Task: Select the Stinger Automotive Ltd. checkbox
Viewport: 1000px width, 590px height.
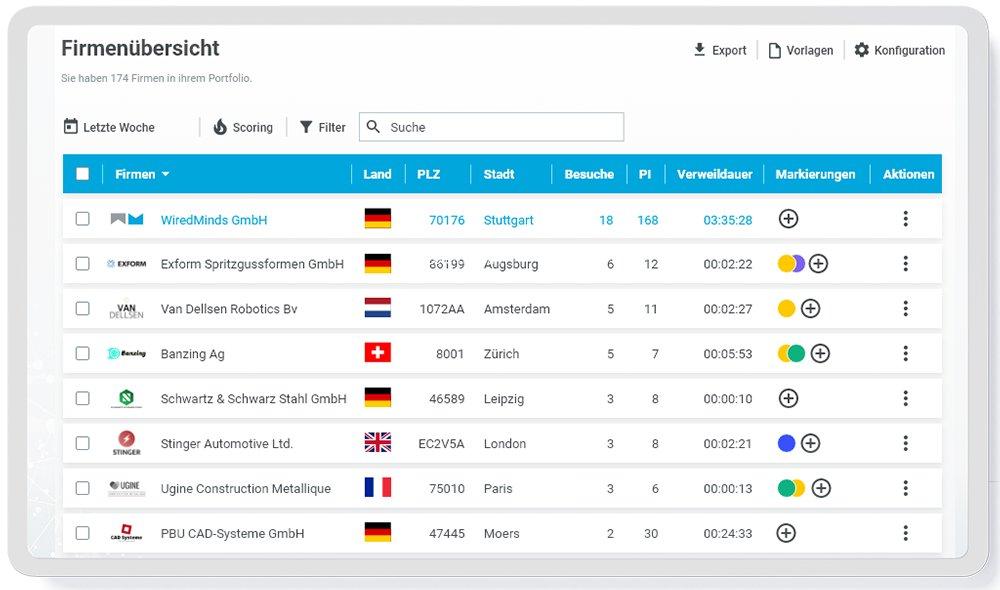Action: coord(83,443)
